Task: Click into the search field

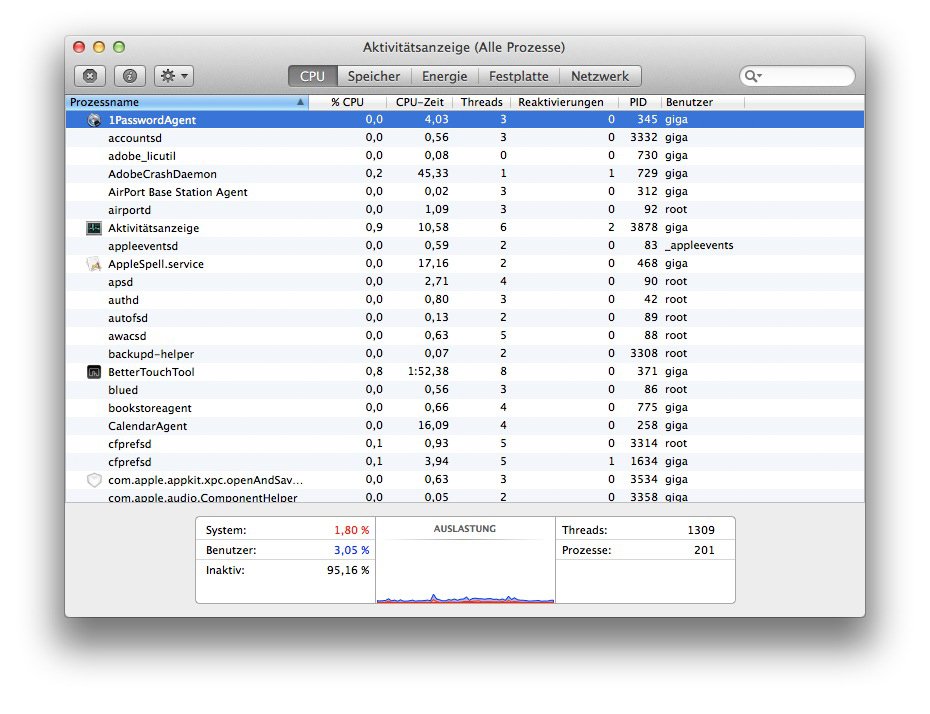Action: [x=807, y=76]
